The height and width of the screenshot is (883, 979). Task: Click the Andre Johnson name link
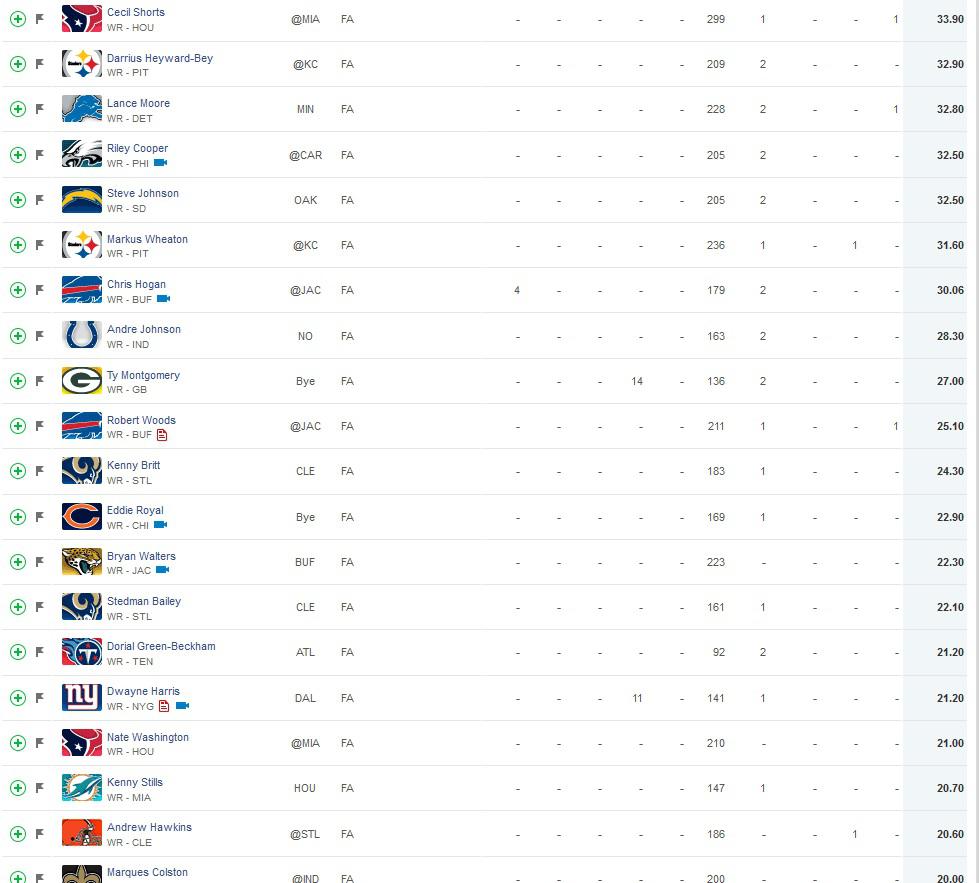(x=144, y=329)
